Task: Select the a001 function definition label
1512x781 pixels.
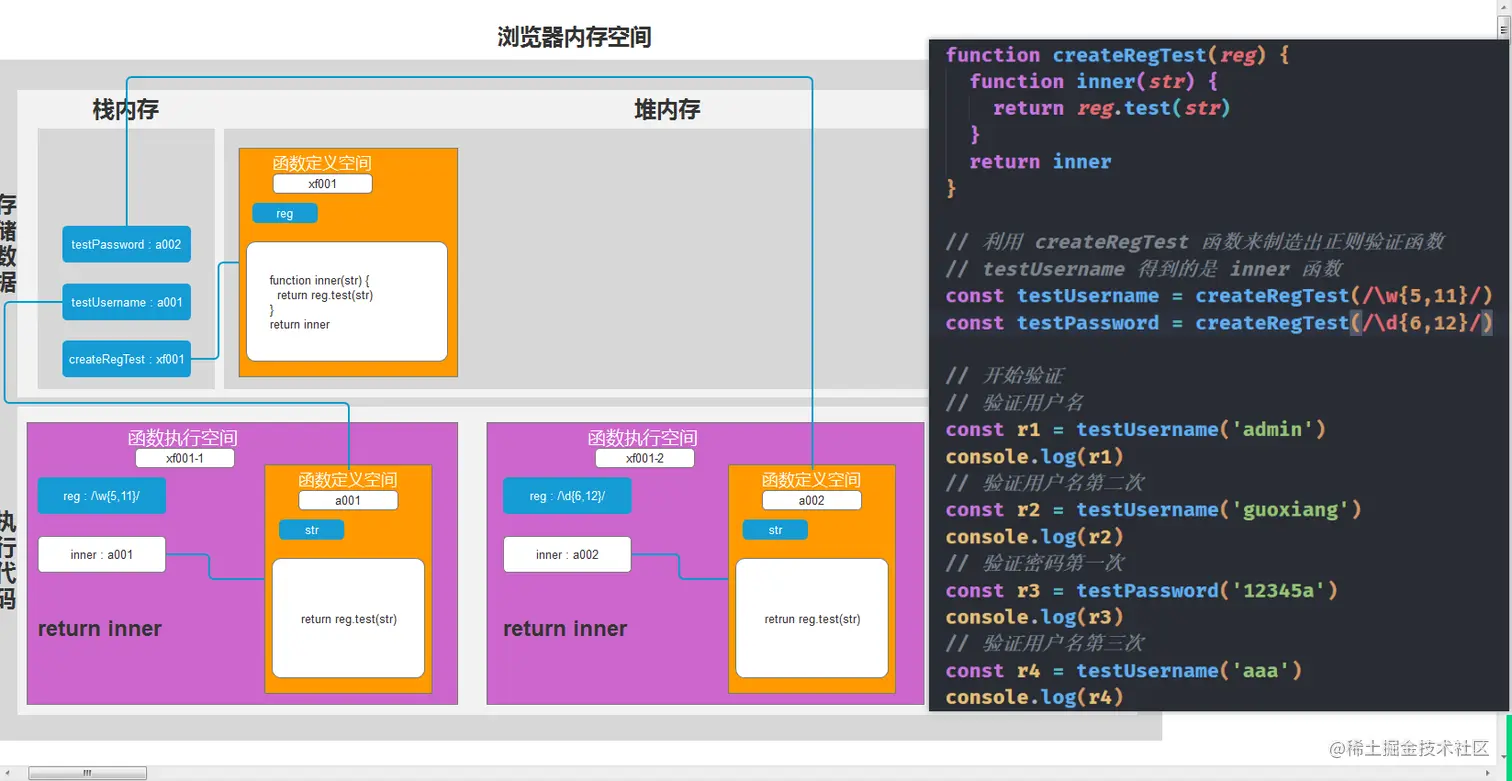Action: pyautogui.click(x=348, y=500)
